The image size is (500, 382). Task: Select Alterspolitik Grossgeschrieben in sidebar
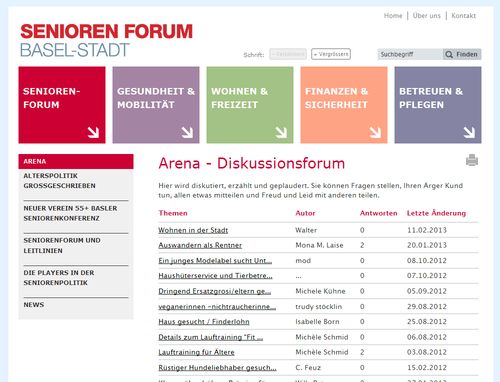coord(59,181)
